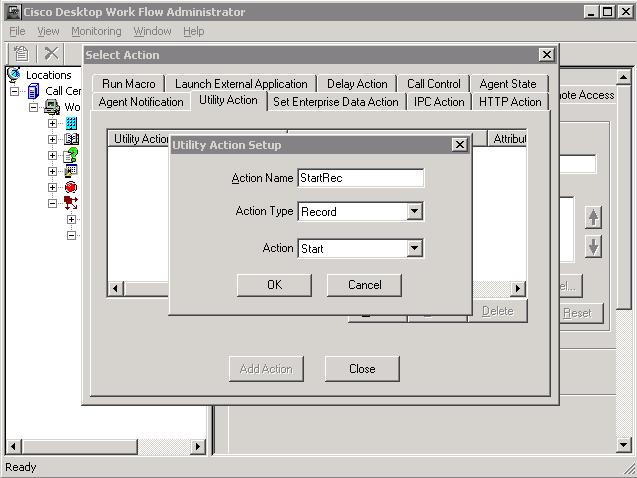Collapse the last child tree node
Image resolution: width=637 pixels, height=478 pixels.
tap(72, 236)
